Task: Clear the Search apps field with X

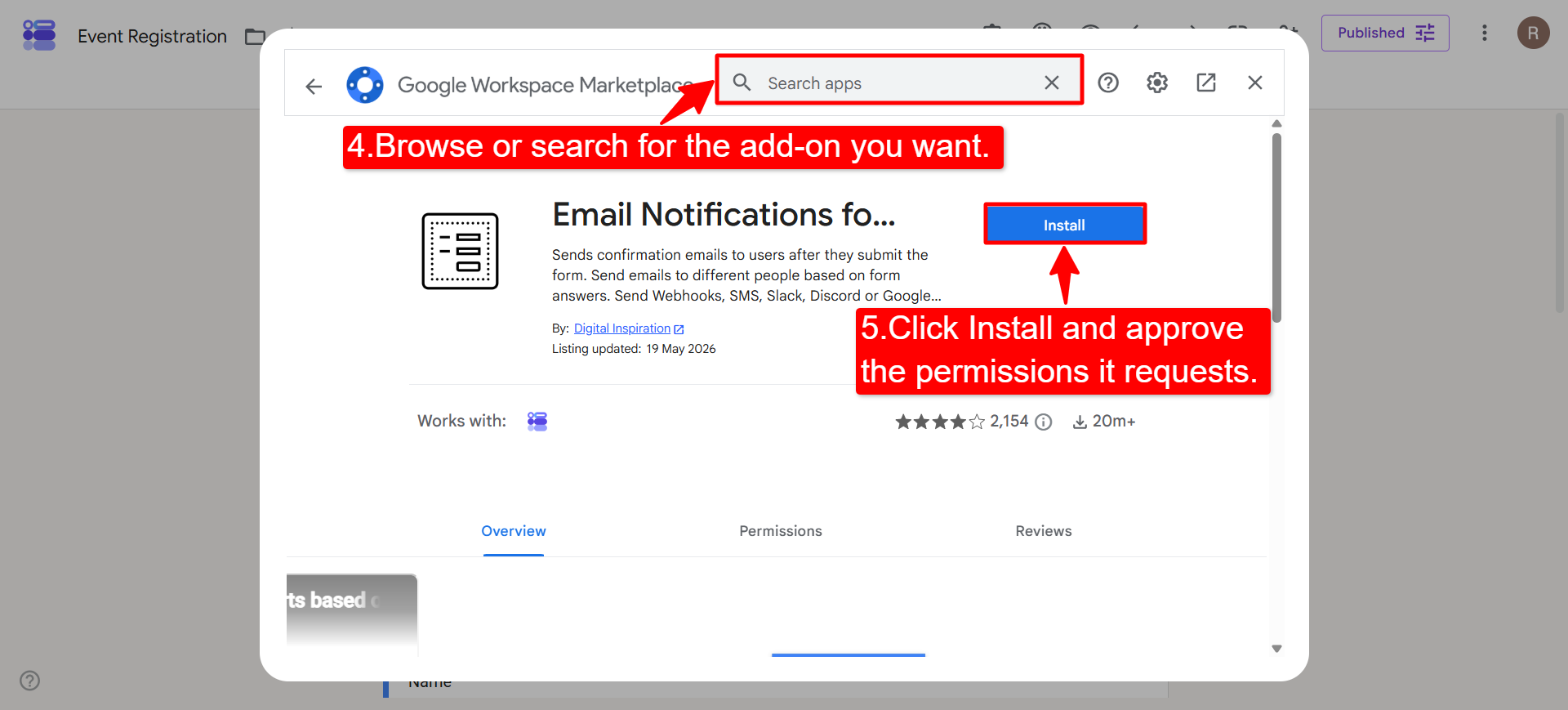Action: [1052, 83]
